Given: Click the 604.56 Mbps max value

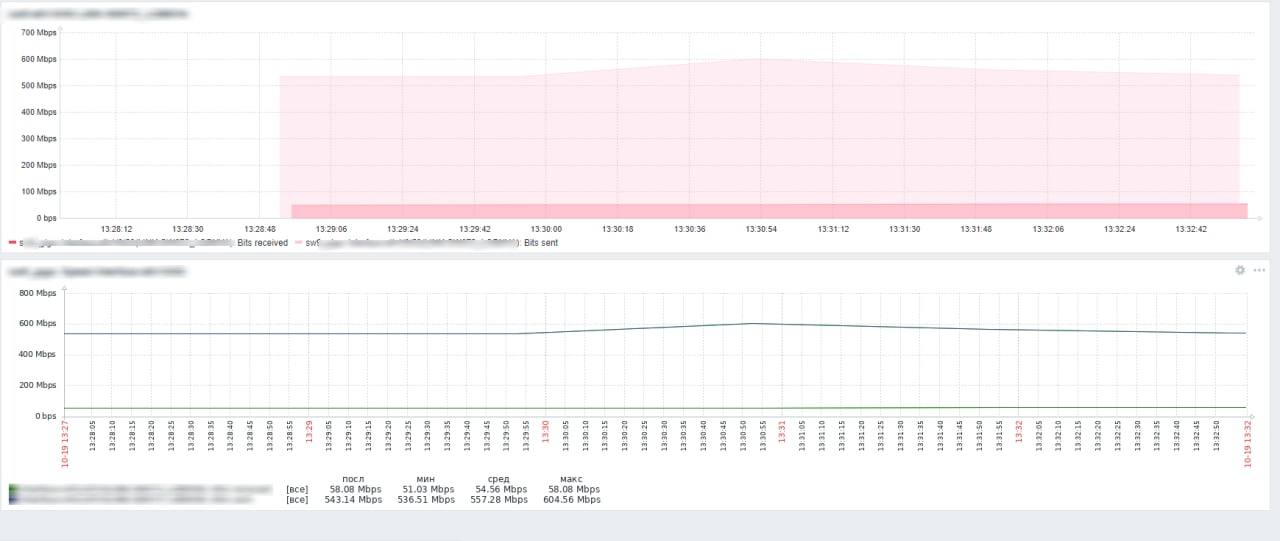Looking at the screenshot, I should (x=572, y=499).
